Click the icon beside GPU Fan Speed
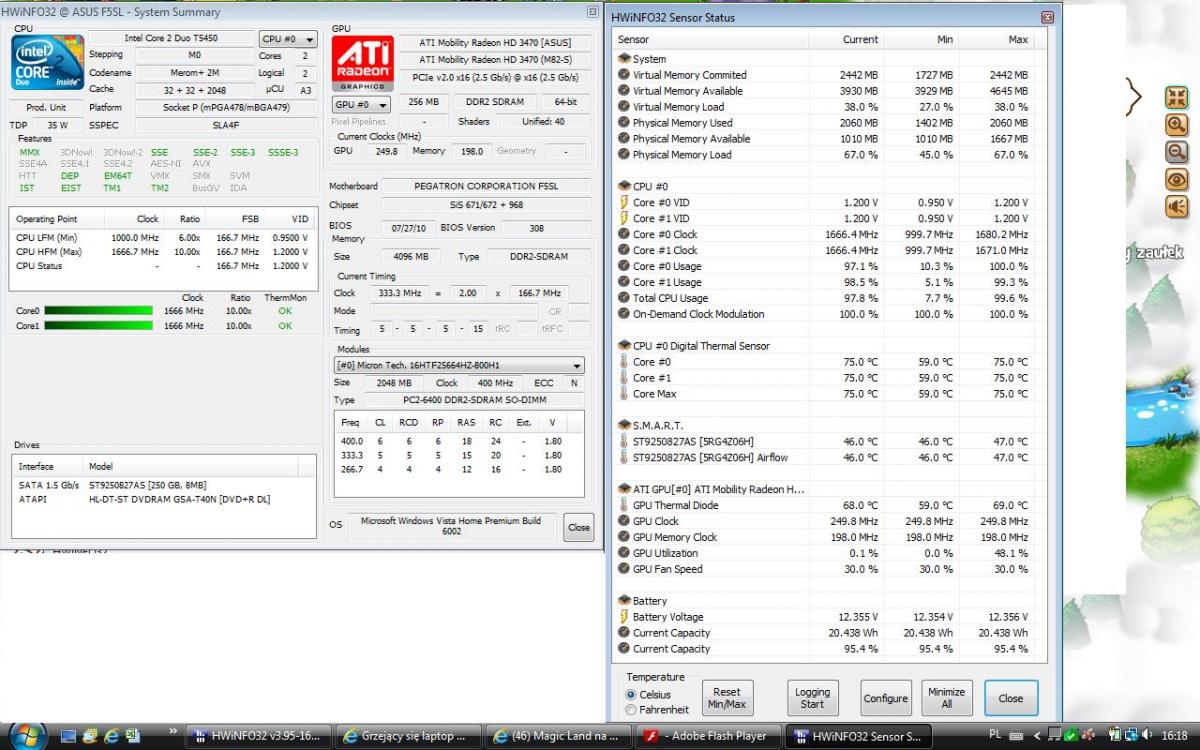 pos(624,569)
